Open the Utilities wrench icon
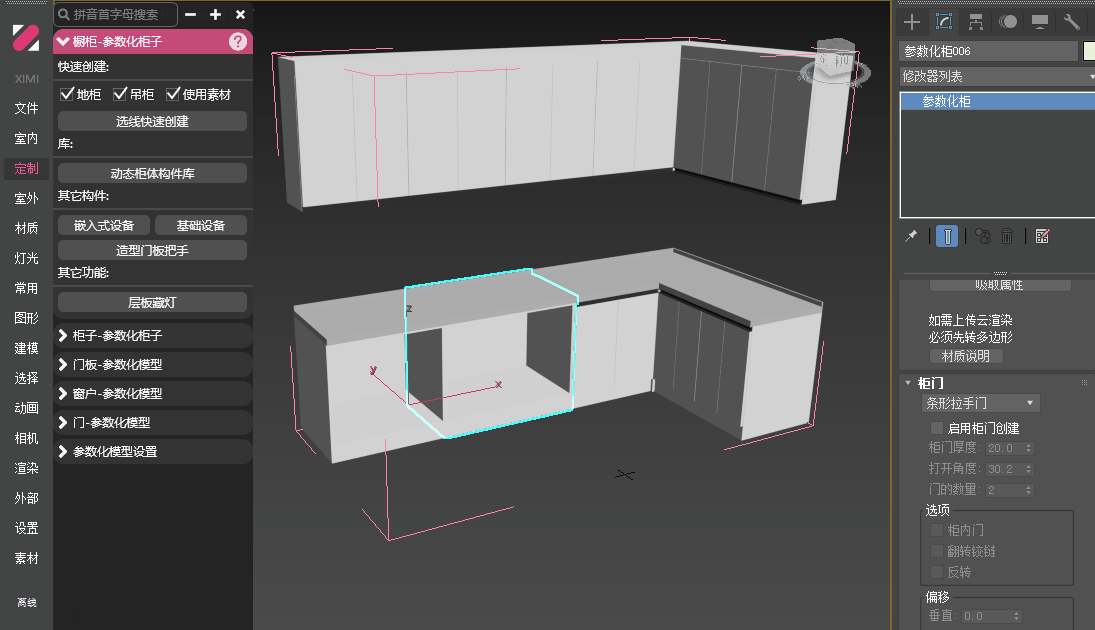The width and height of the screenshot is (1095, 630). tap(1071, 22)
